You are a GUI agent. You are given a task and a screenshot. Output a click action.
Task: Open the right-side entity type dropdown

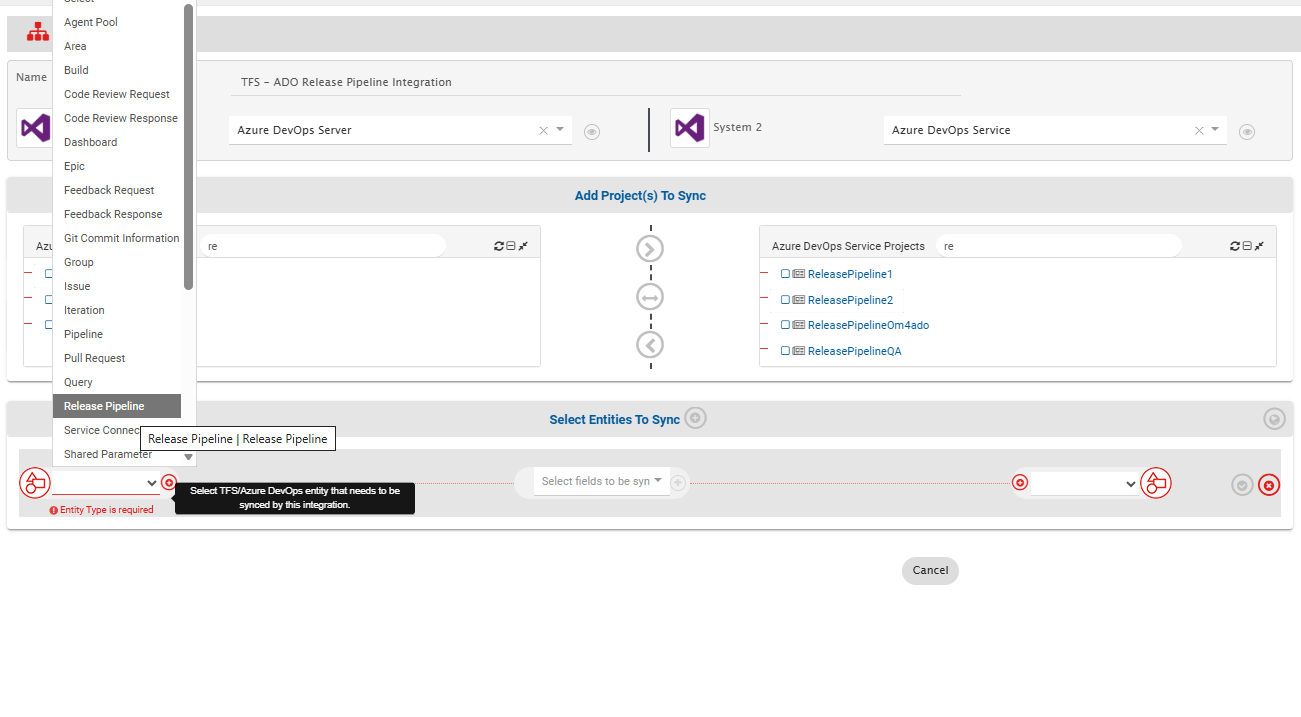(1084, 484)
